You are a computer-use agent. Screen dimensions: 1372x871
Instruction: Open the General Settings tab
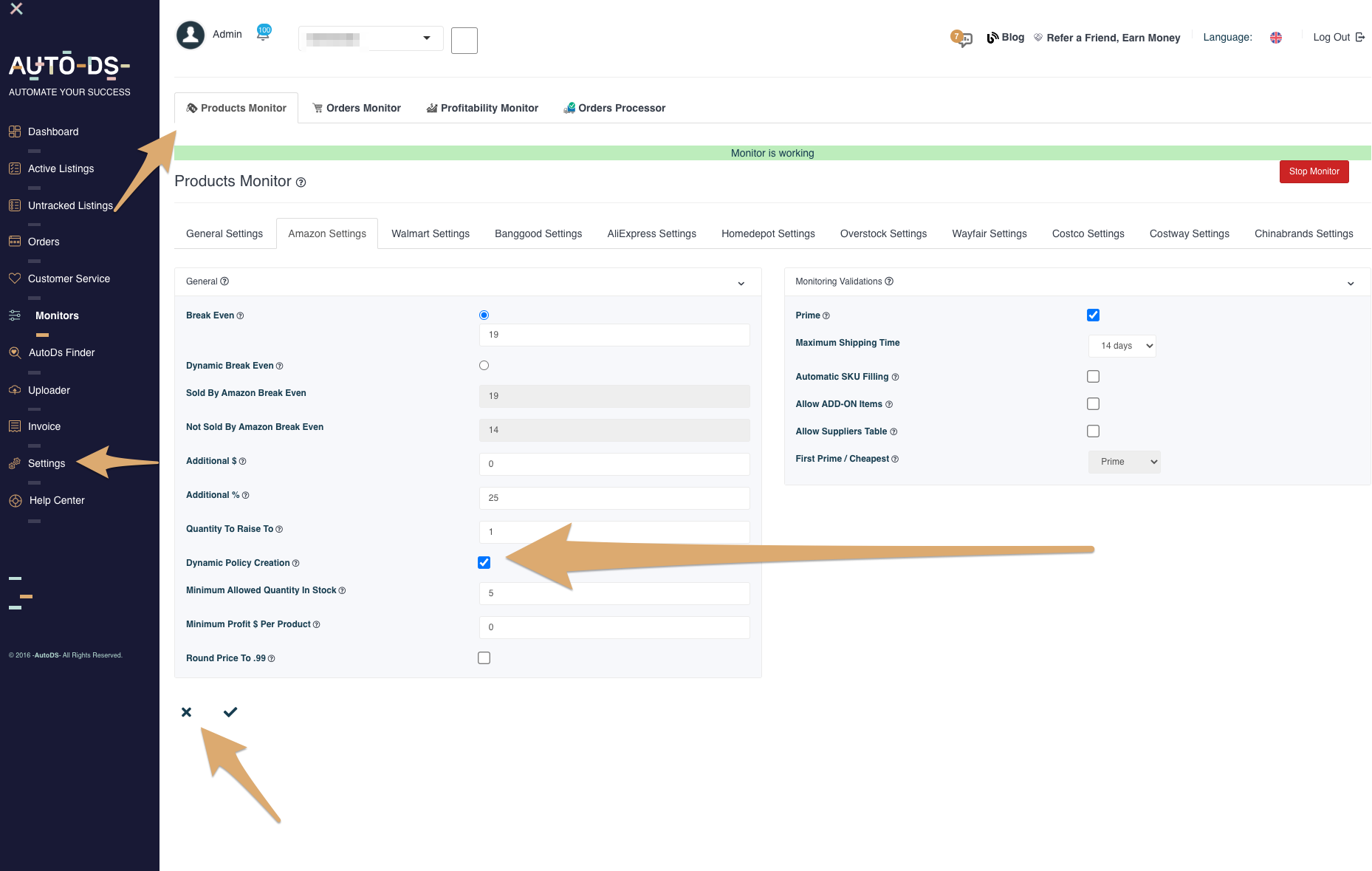click(224, 233)
